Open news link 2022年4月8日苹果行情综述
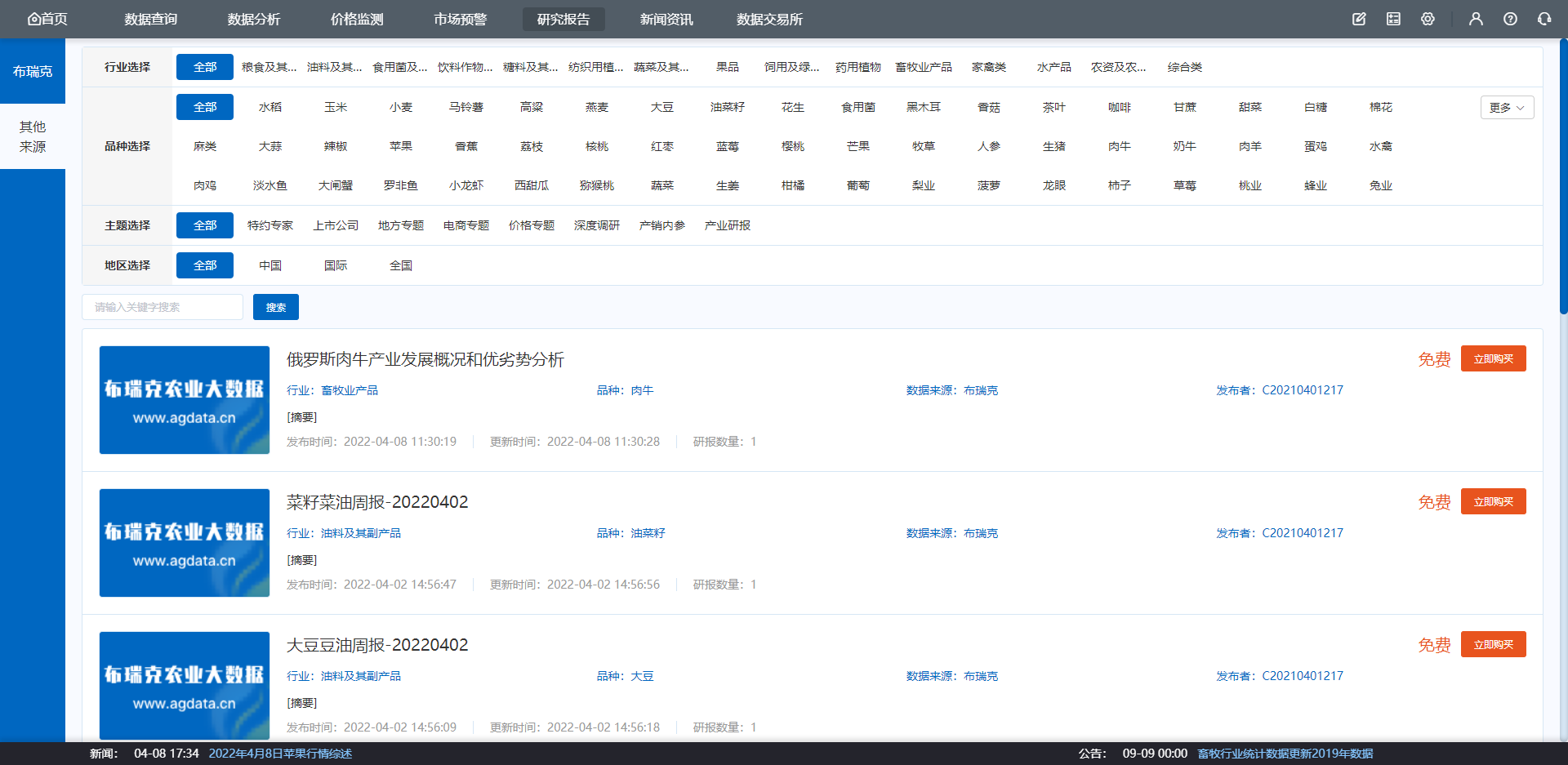 coord(280,754)
